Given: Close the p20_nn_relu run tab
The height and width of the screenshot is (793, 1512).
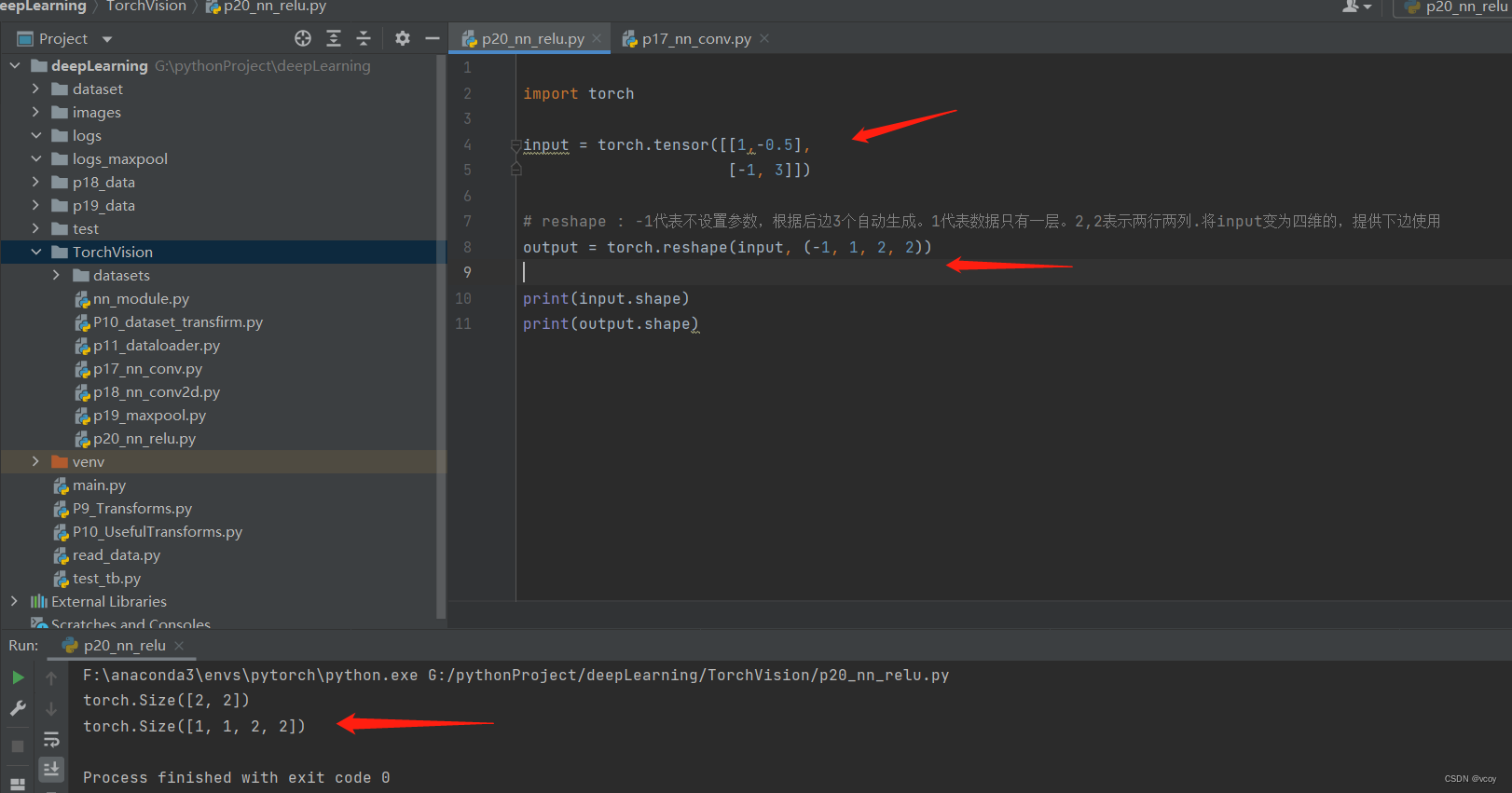Looking at the screenshot, I should (x=179, y=645).
